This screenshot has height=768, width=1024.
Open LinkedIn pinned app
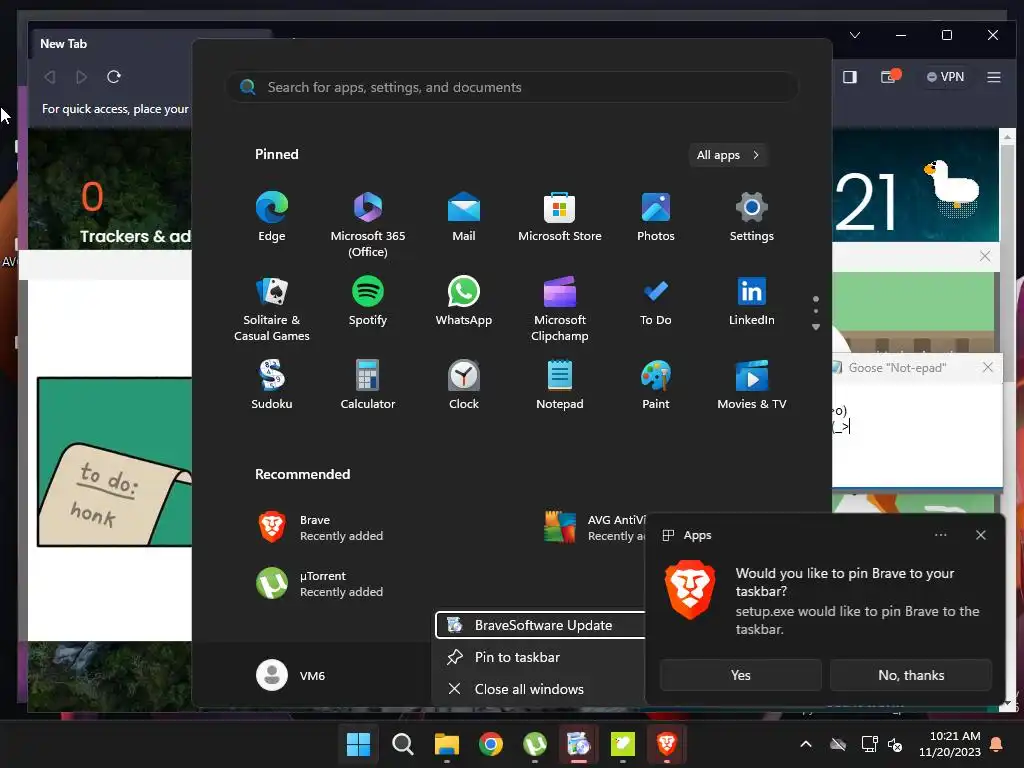pos(752,301)
